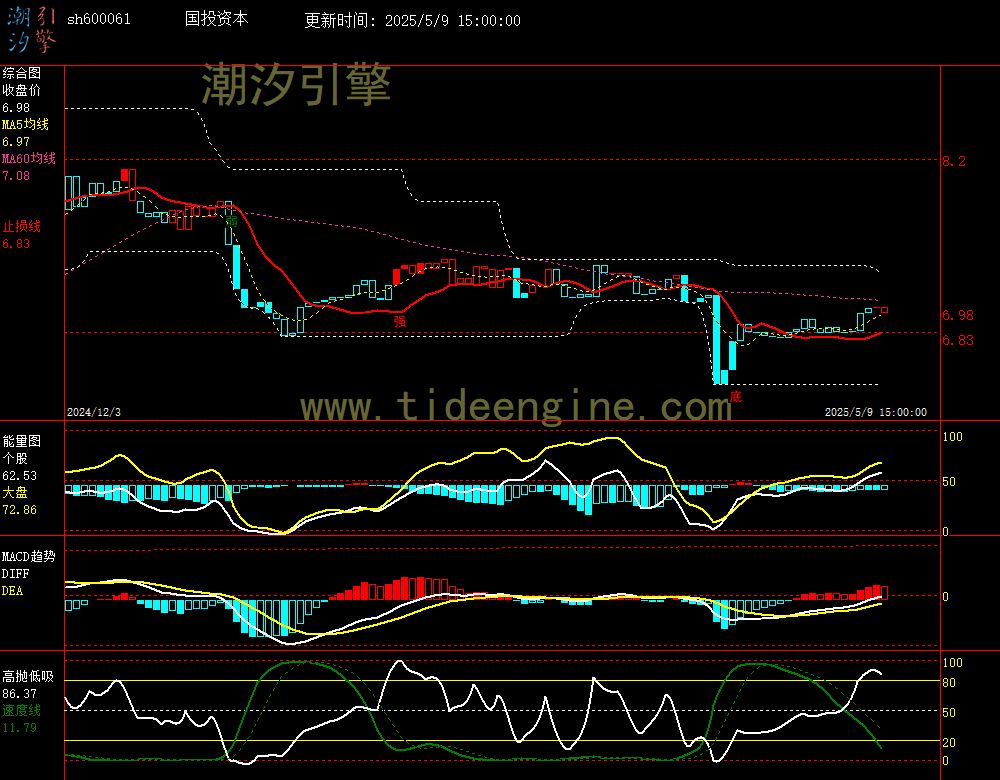Image resolution: width=1000 pixels, height=780 pixels.
Task: Click the yellow DEA legend label
Action: [12, 591]
